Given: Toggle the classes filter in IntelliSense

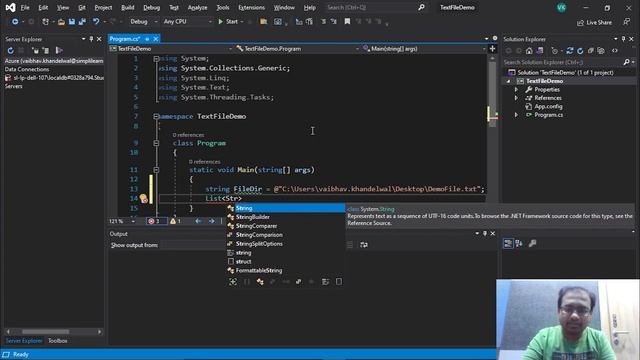Looking at the screenshot, I should 260,282.
